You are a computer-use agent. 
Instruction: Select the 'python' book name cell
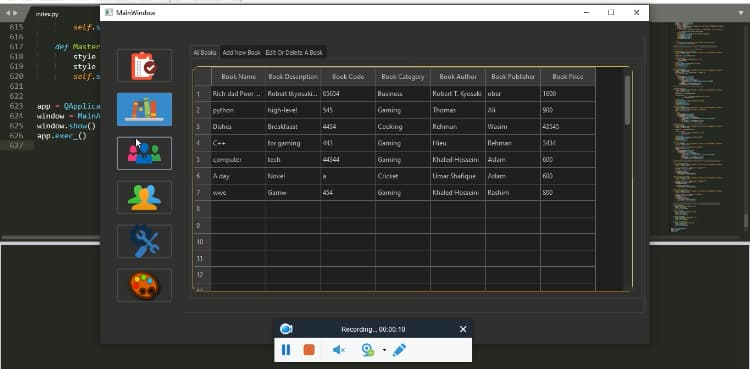pos(238,110)
